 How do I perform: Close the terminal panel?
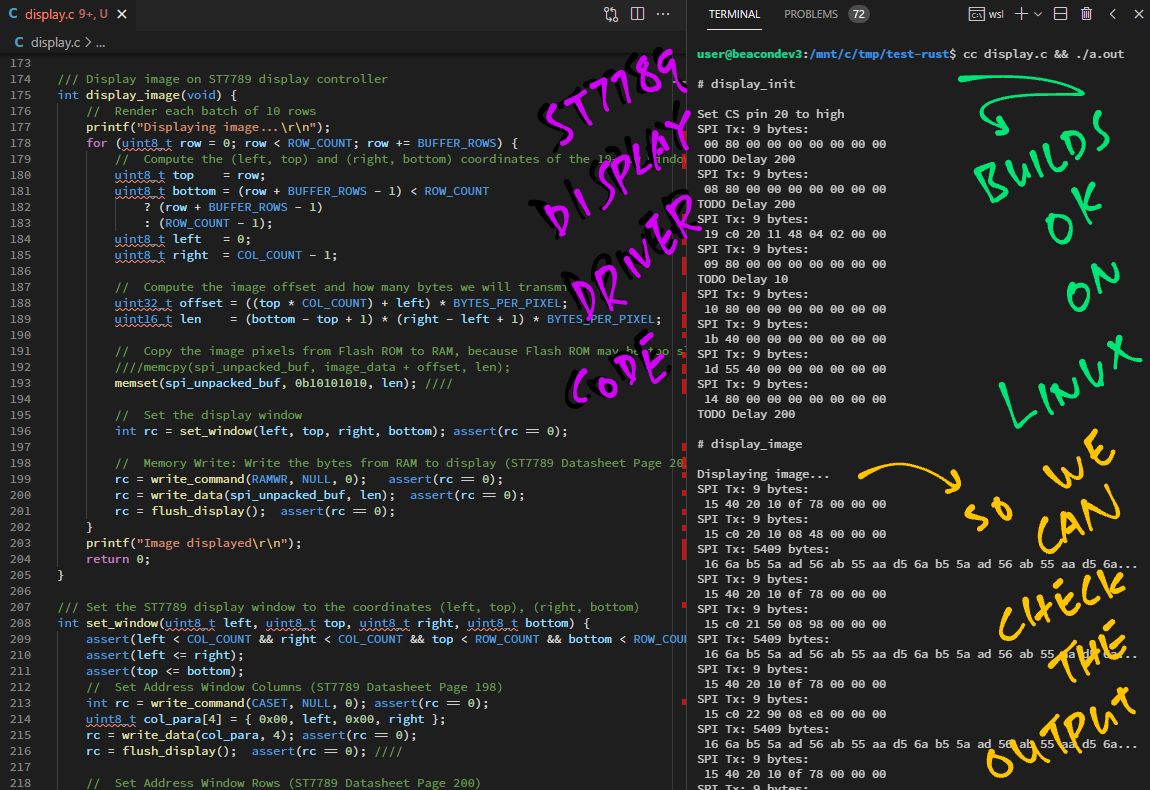pos(1138,14)
